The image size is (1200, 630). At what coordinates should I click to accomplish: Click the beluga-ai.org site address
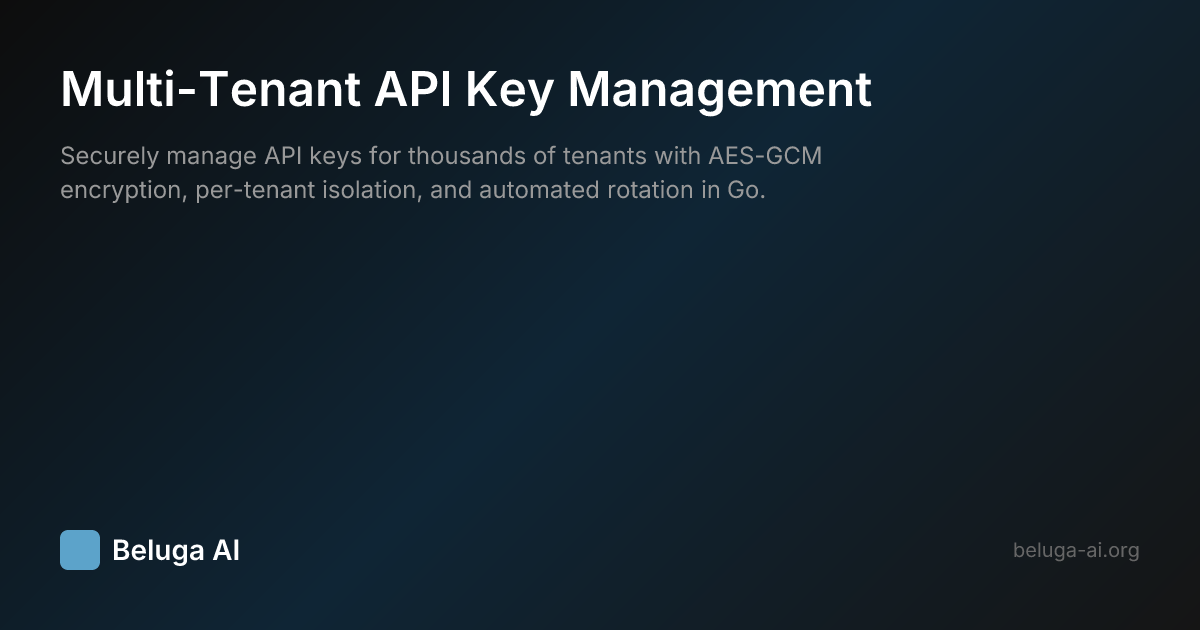[x=1076, y=550]
